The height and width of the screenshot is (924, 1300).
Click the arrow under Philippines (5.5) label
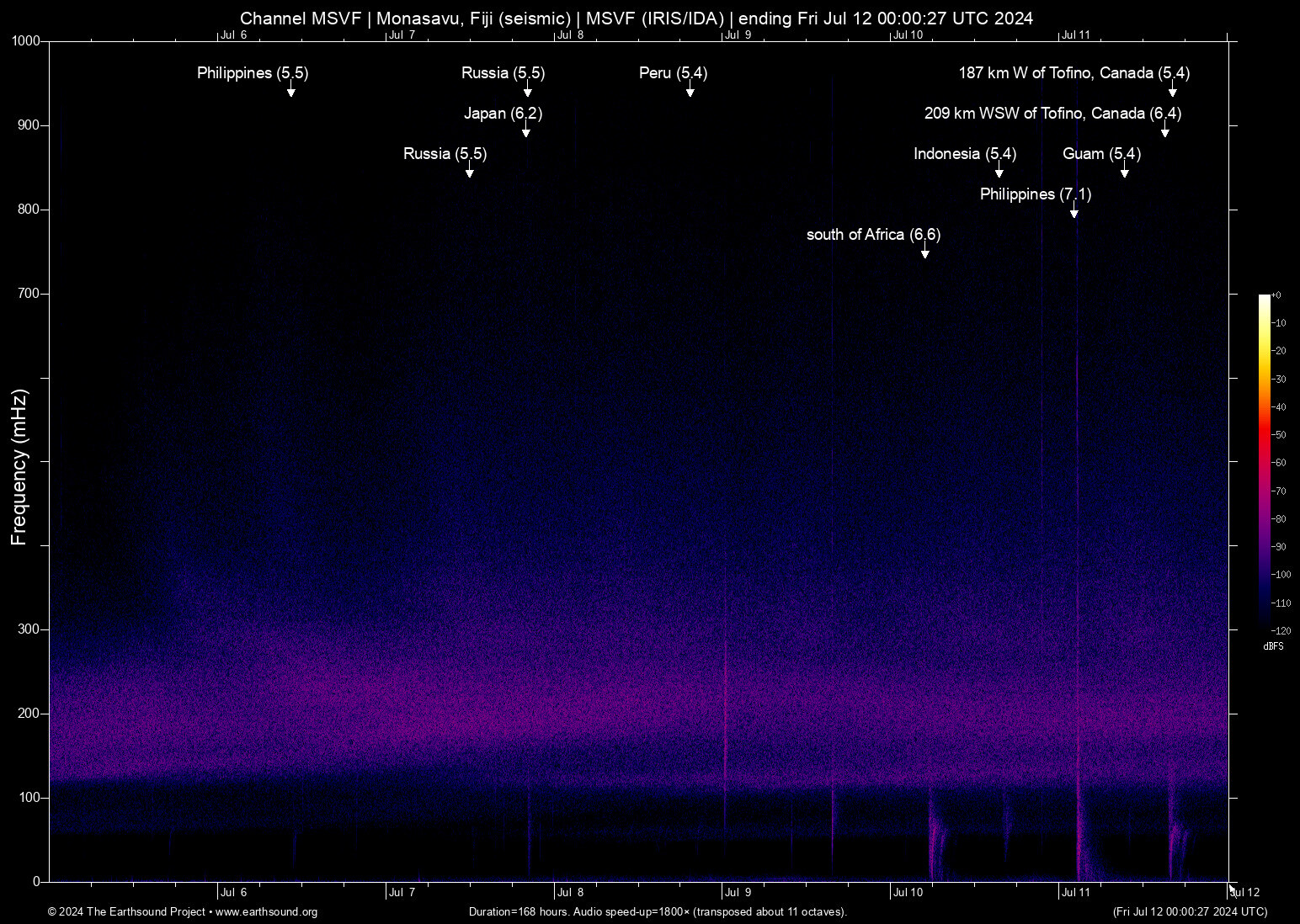click(290, 91)
